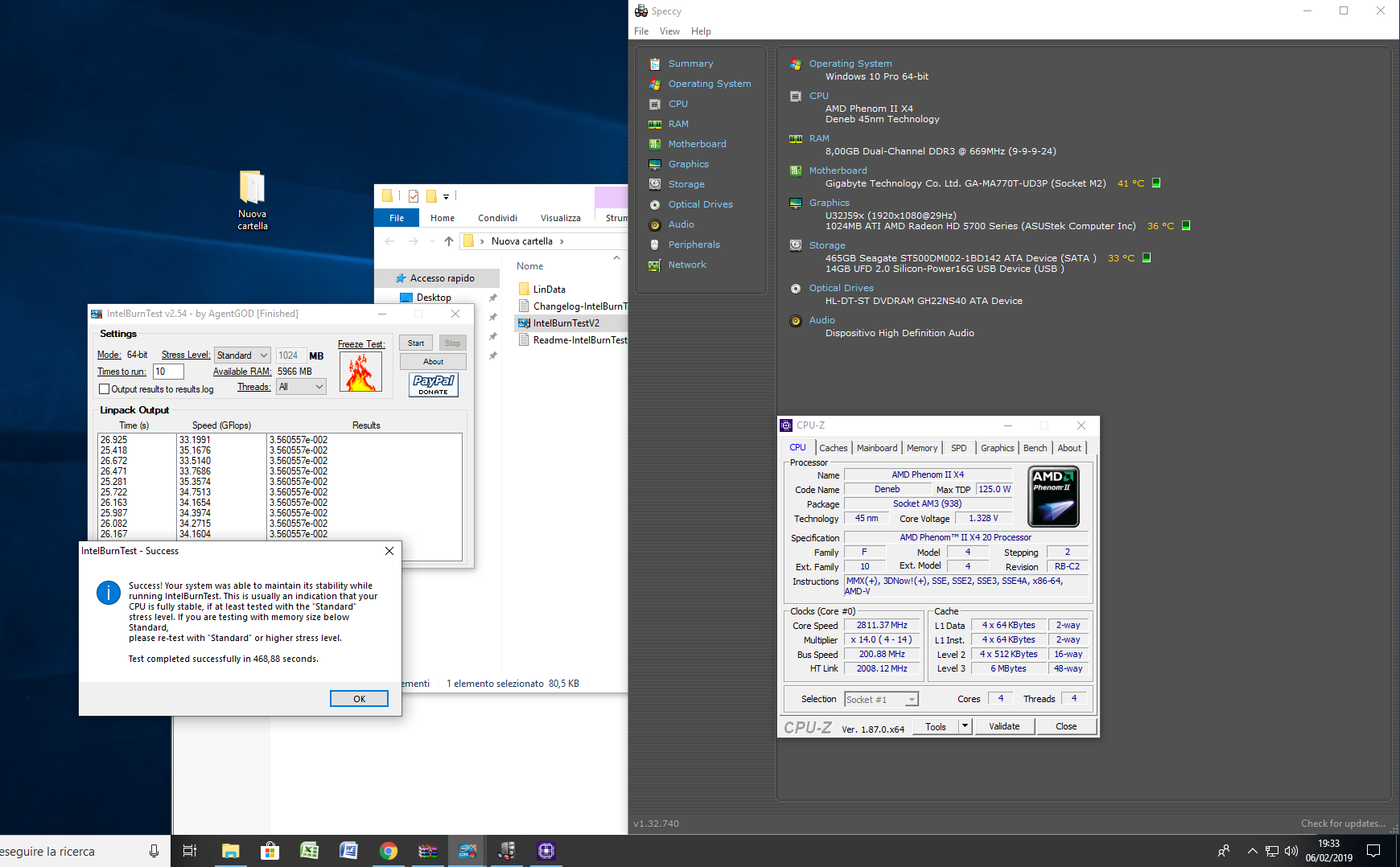Click the PayPal Donate button

coord(433,384)
